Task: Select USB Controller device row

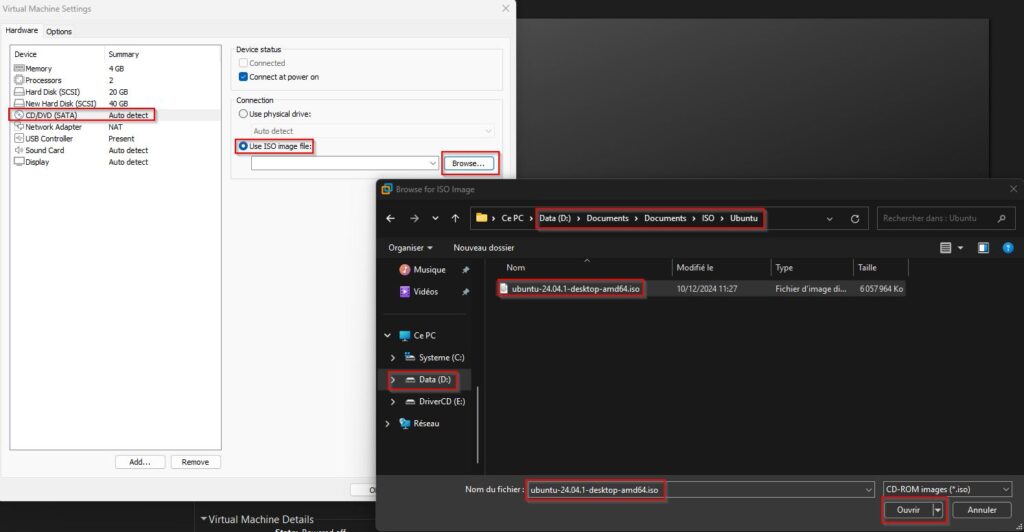Action: coord(115,139)
